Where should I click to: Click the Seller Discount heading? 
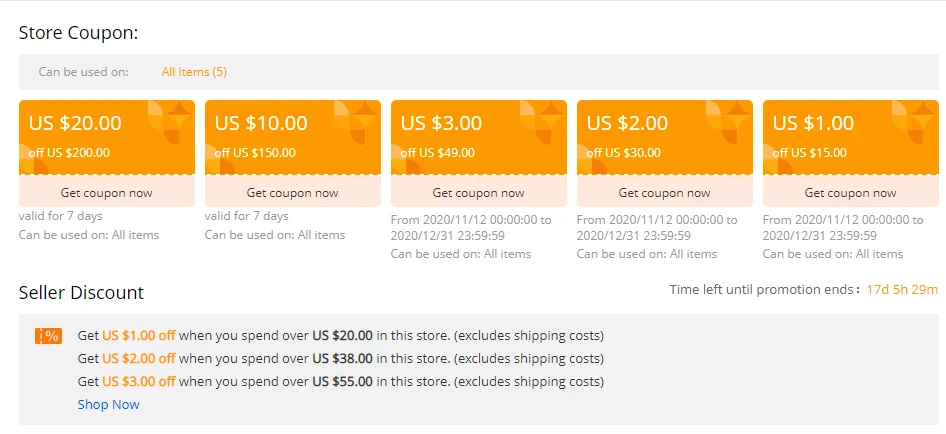coord(81,293)
